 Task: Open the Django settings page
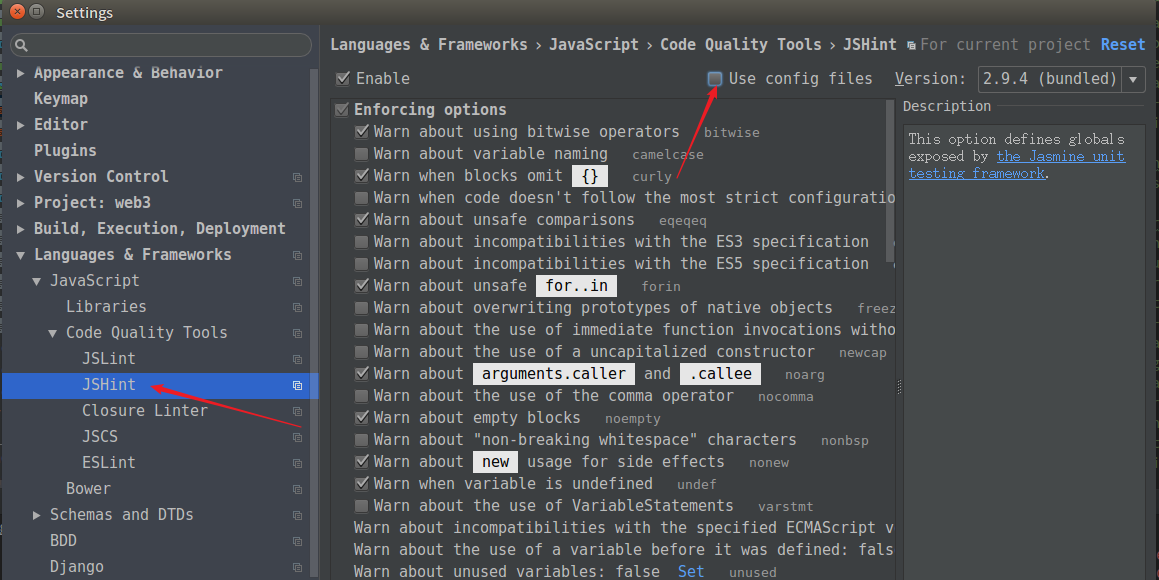77,567
